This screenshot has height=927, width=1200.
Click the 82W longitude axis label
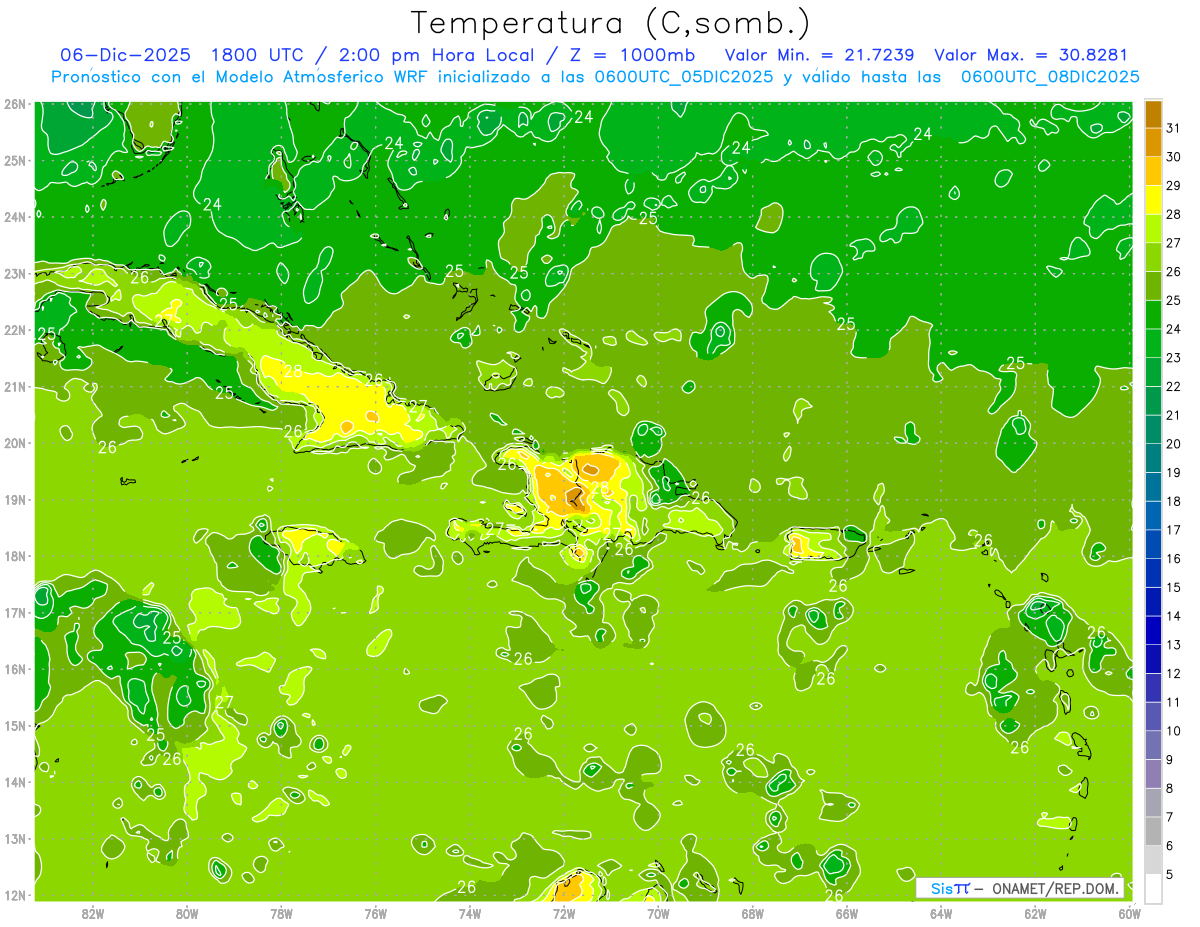point(93,913)
